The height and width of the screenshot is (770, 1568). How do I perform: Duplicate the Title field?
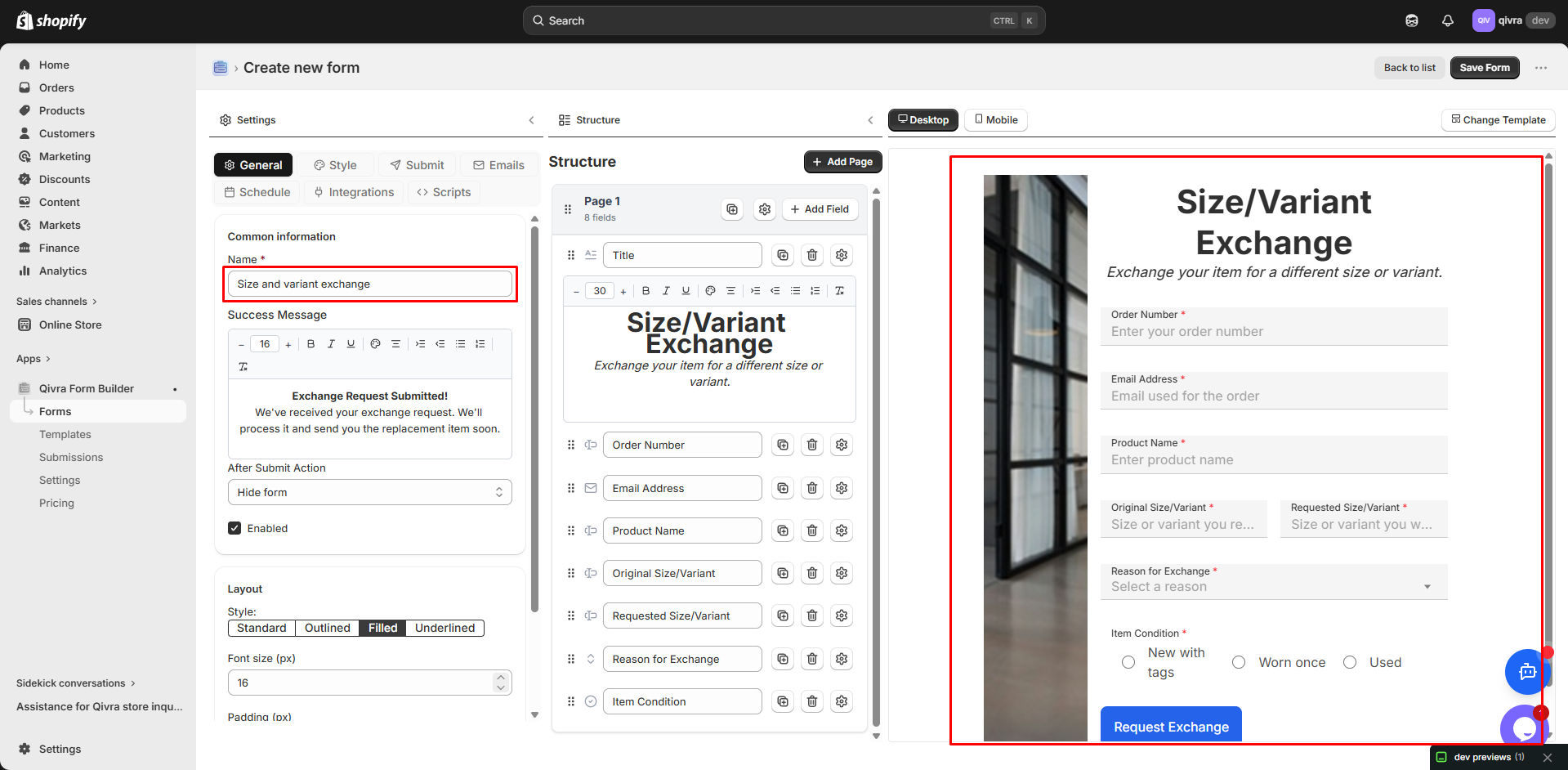click(783, 255)
